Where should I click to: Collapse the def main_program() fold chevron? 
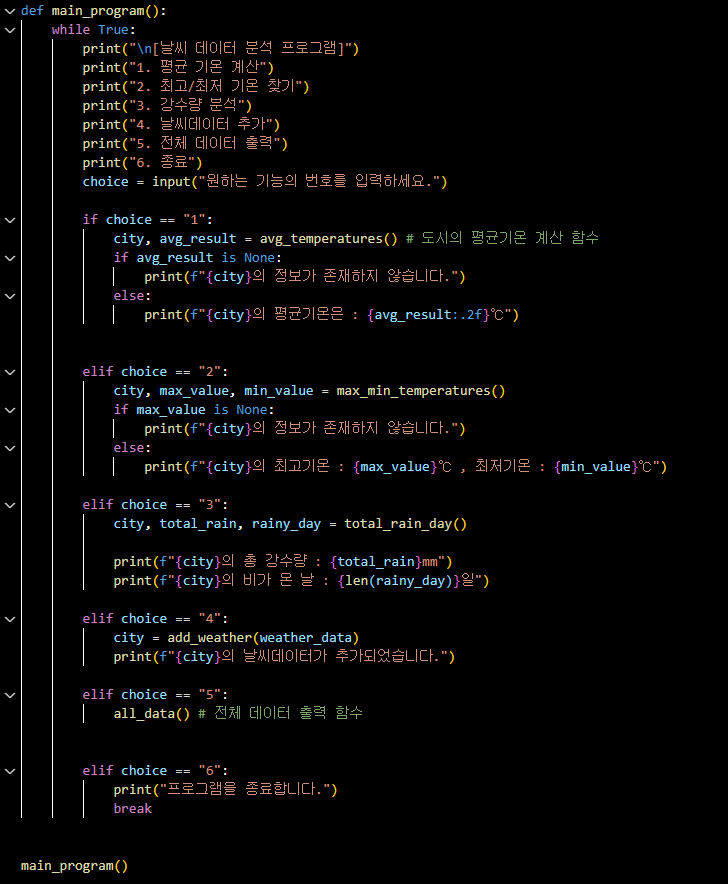click(x=10, y=11)
